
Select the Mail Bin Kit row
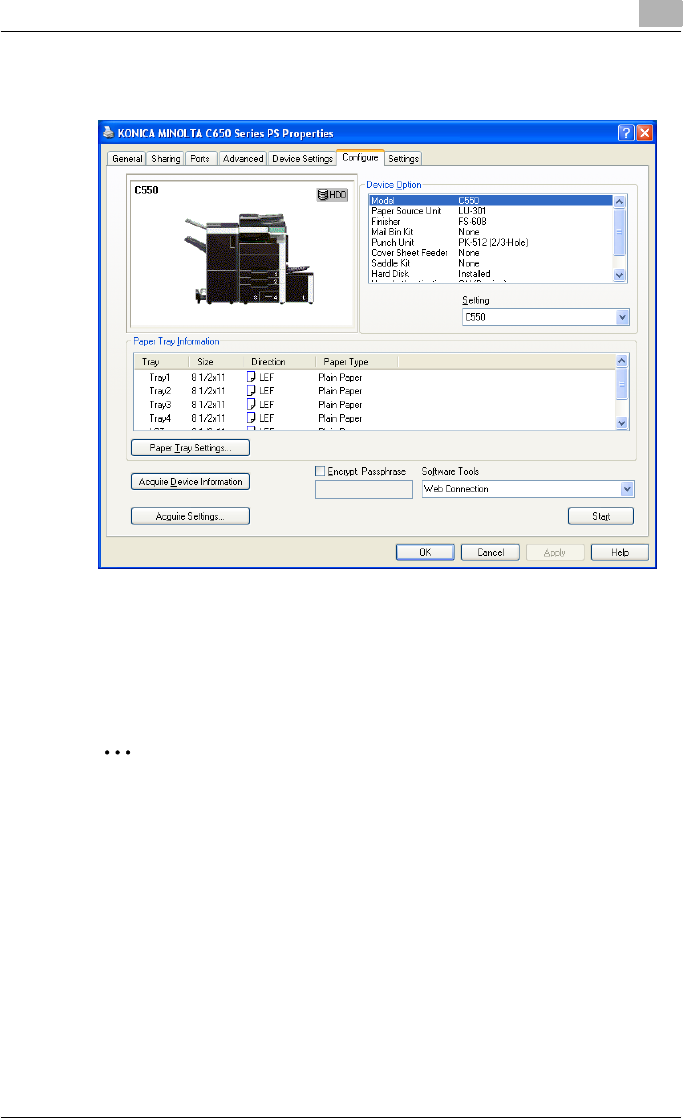point(491,232)
